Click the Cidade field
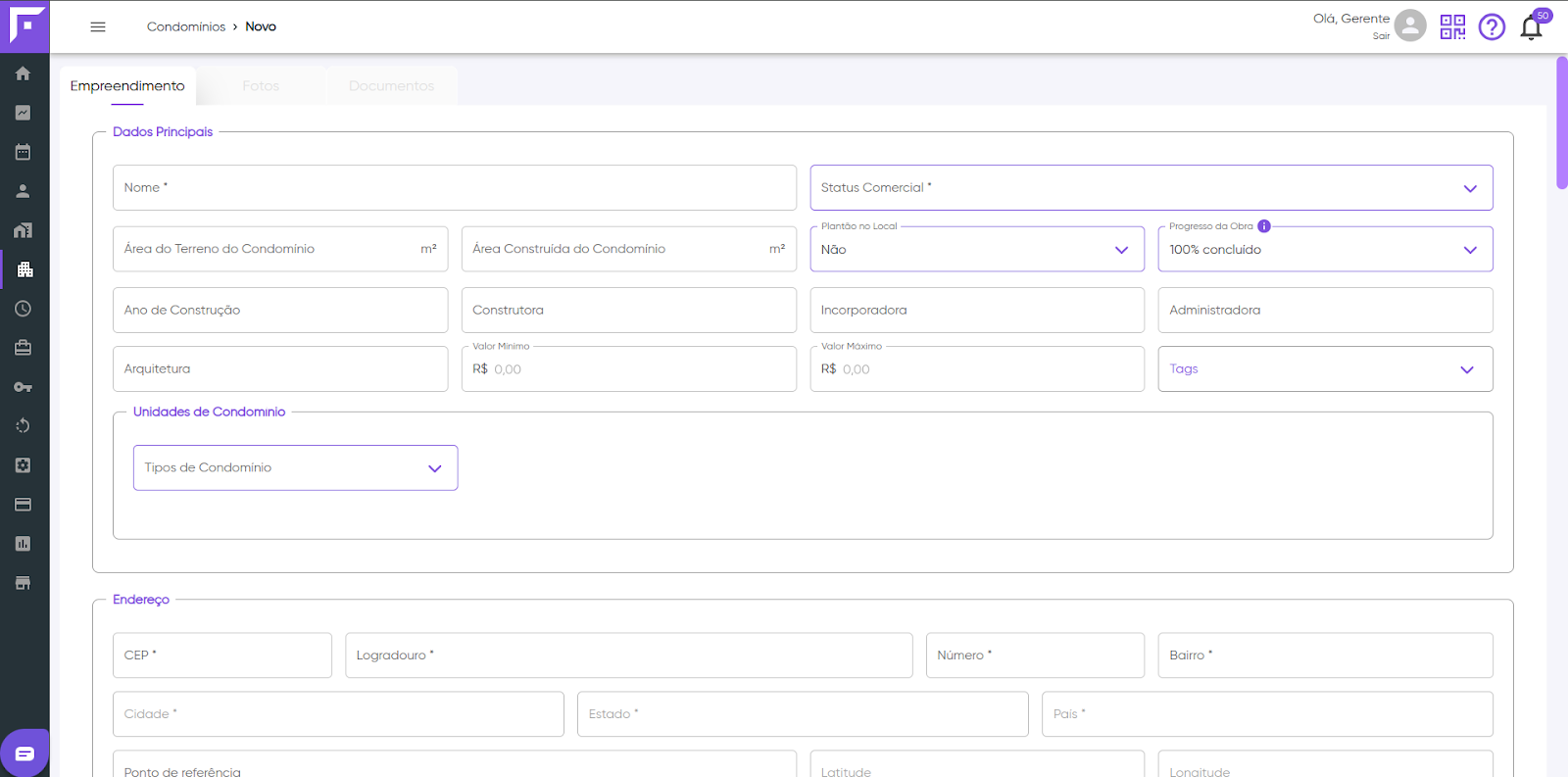 pyautogui.click(x=338, y=713)
